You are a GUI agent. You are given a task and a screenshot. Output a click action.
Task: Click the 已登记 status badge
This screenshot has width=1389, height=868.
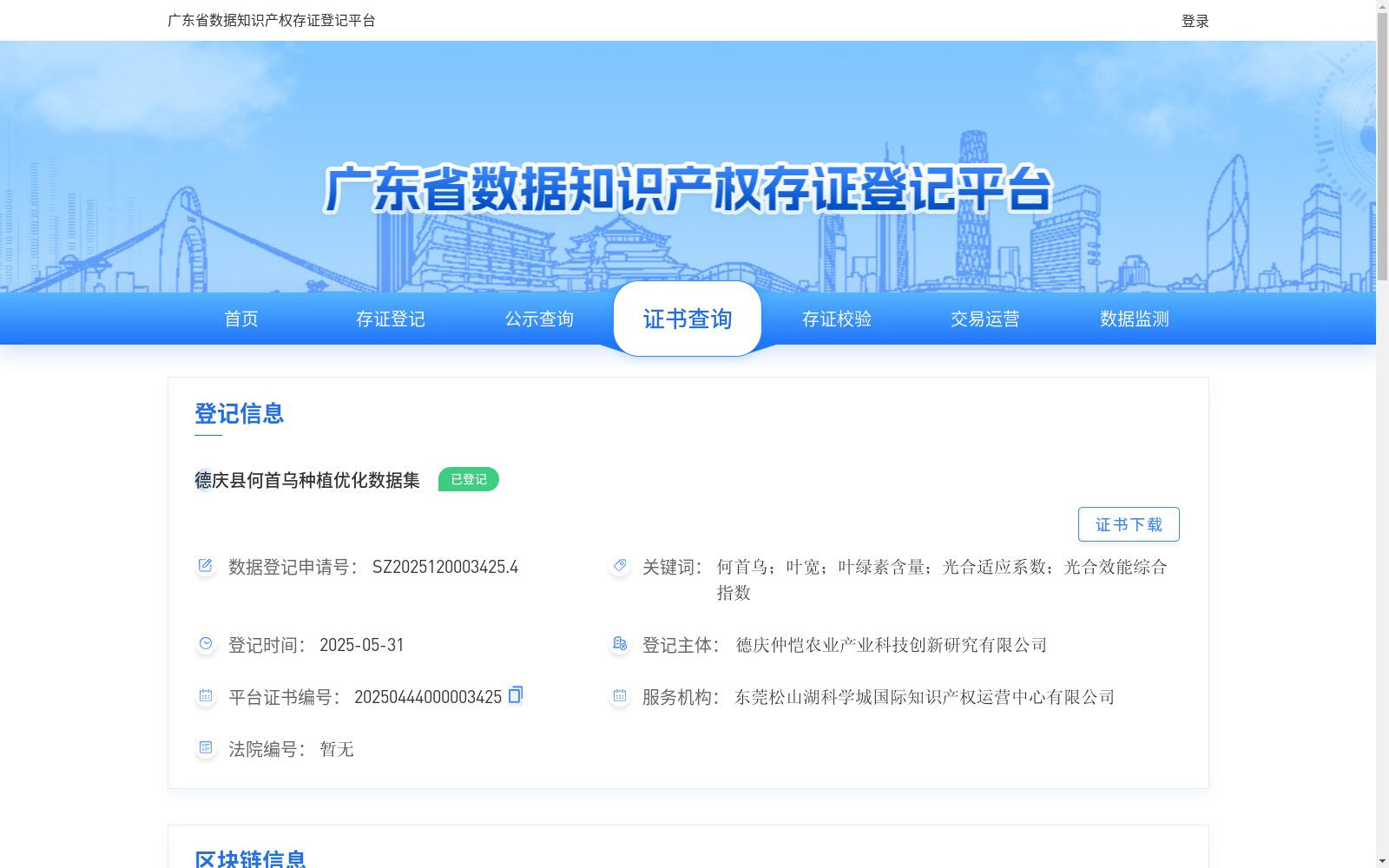pos(469,479)
